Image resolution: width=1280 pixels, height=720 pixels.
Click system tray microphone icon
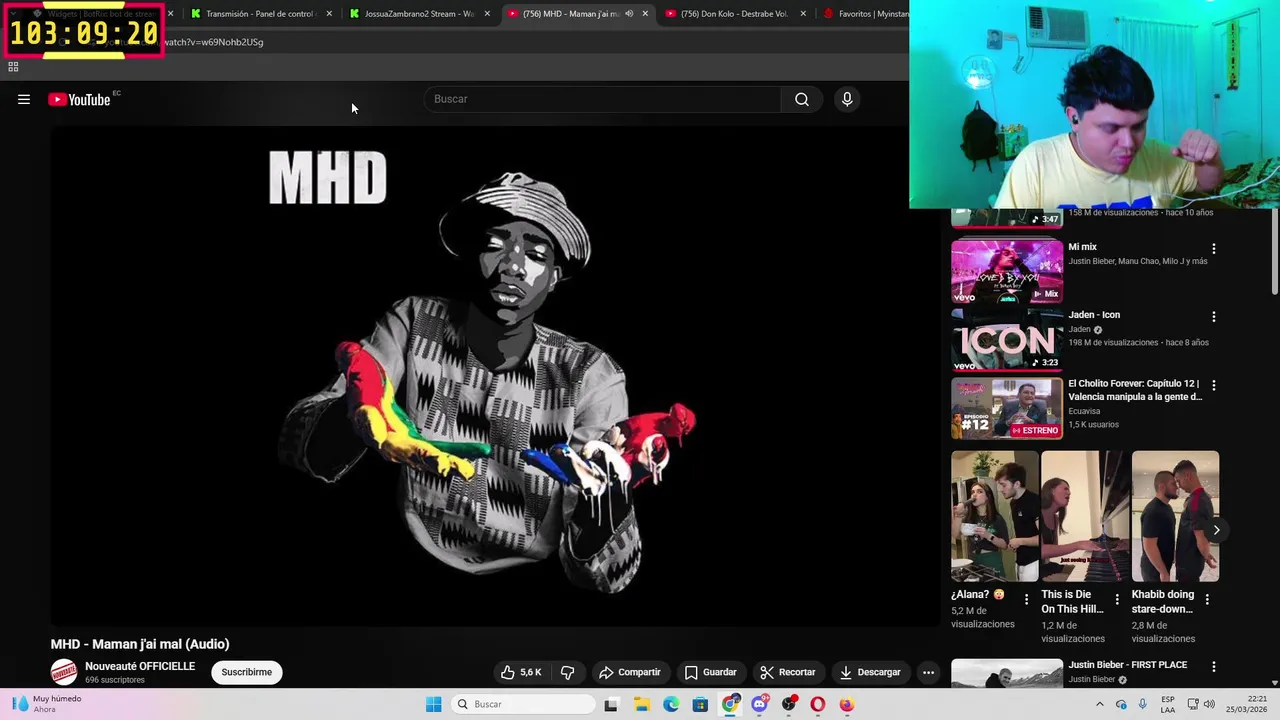click(1142, 704)
